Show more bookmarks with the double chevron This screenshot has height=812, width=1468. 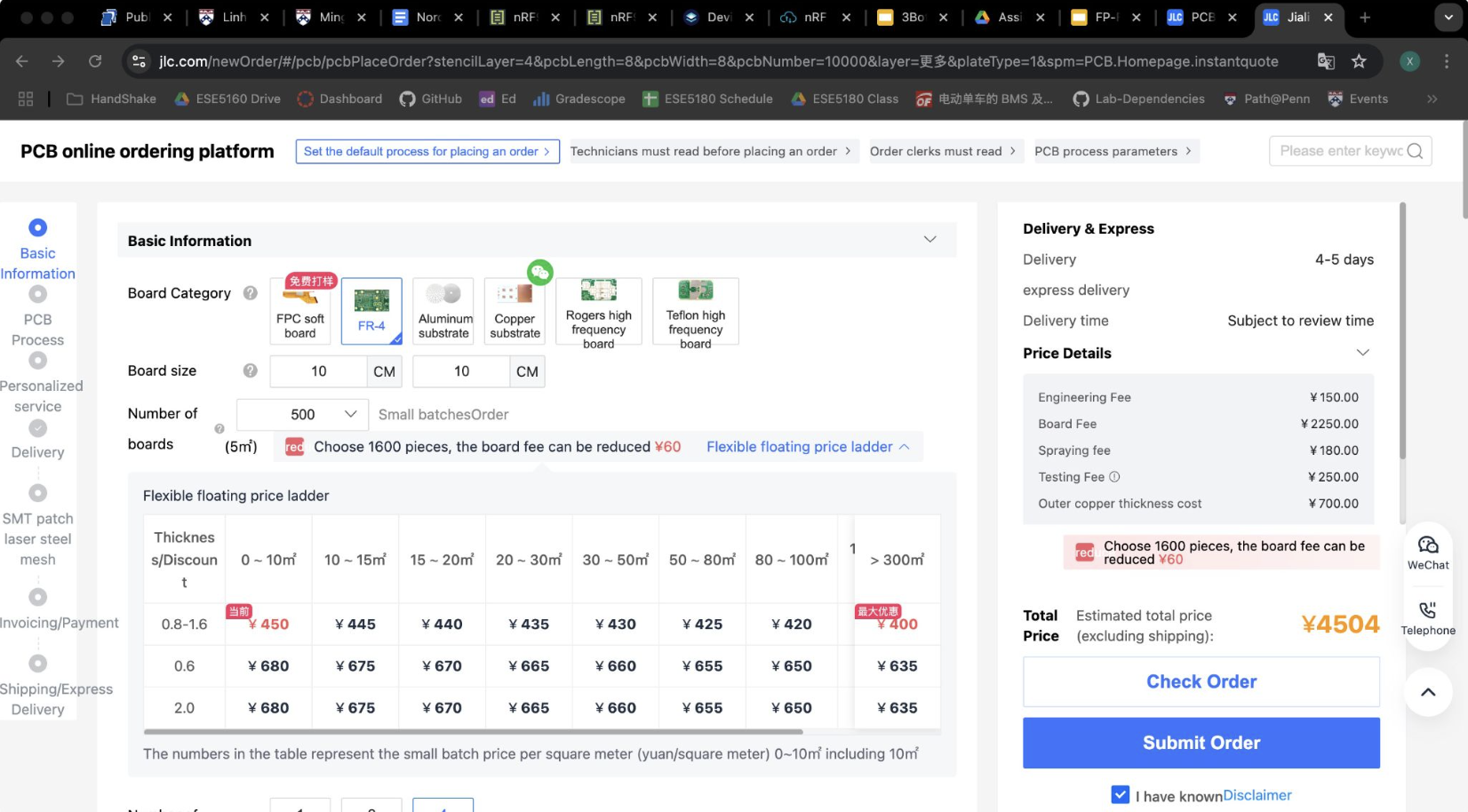1432,99
